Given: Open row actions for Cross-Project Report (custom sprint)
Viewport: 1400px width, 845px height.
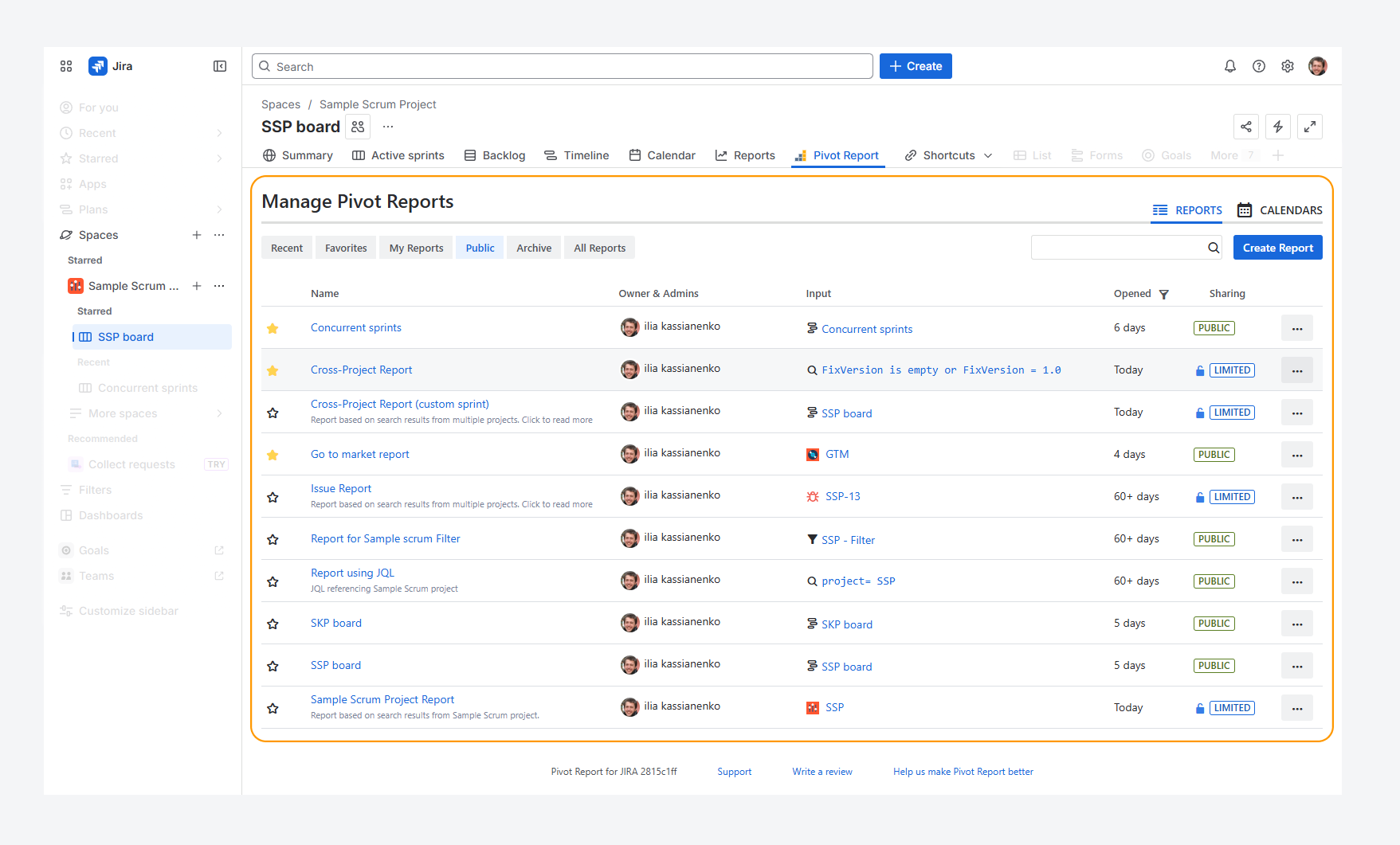Looking at the screenshot, I should (1297, 413).
